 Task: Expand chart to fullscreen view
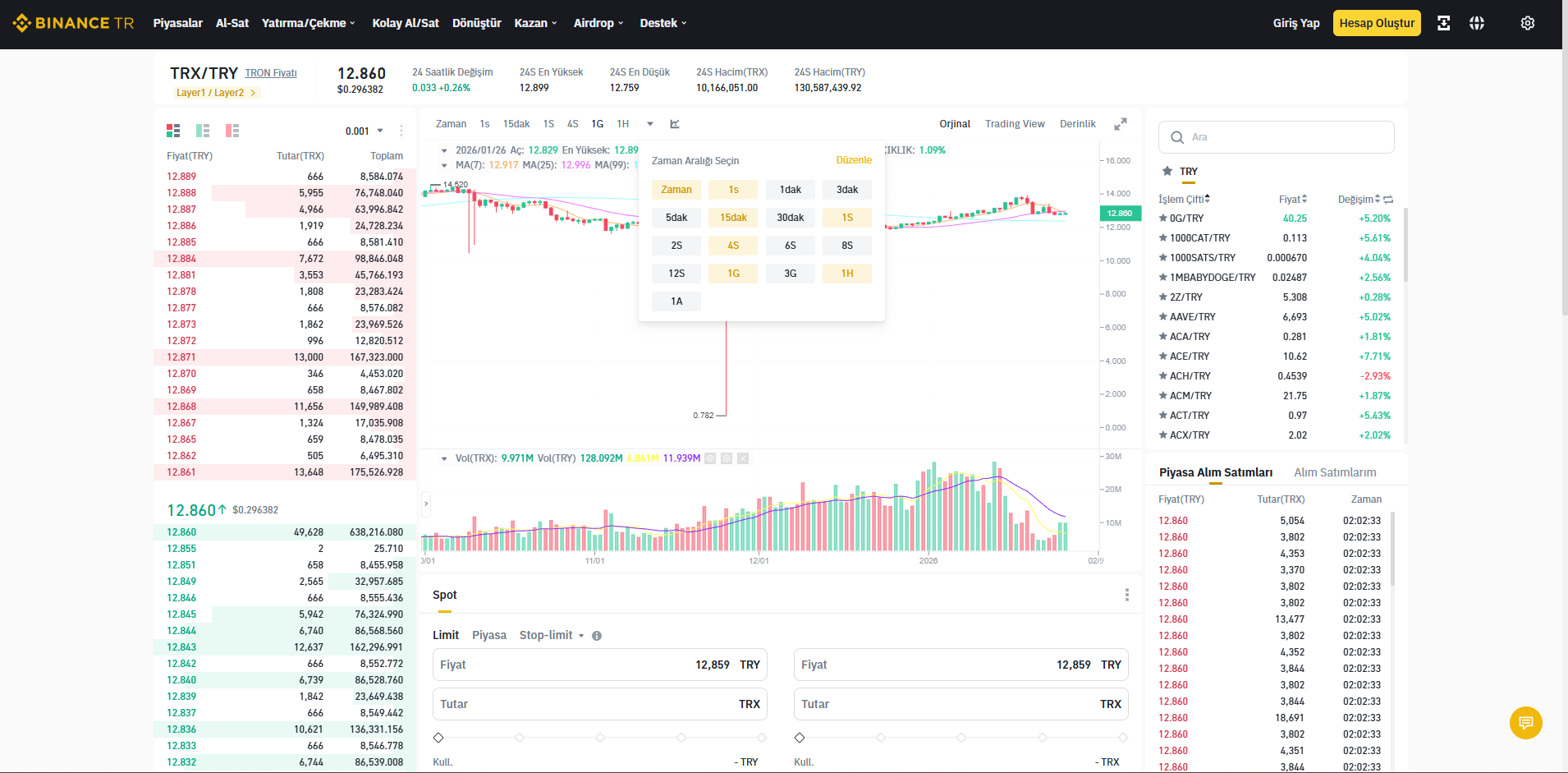(x=1120, y=124)
